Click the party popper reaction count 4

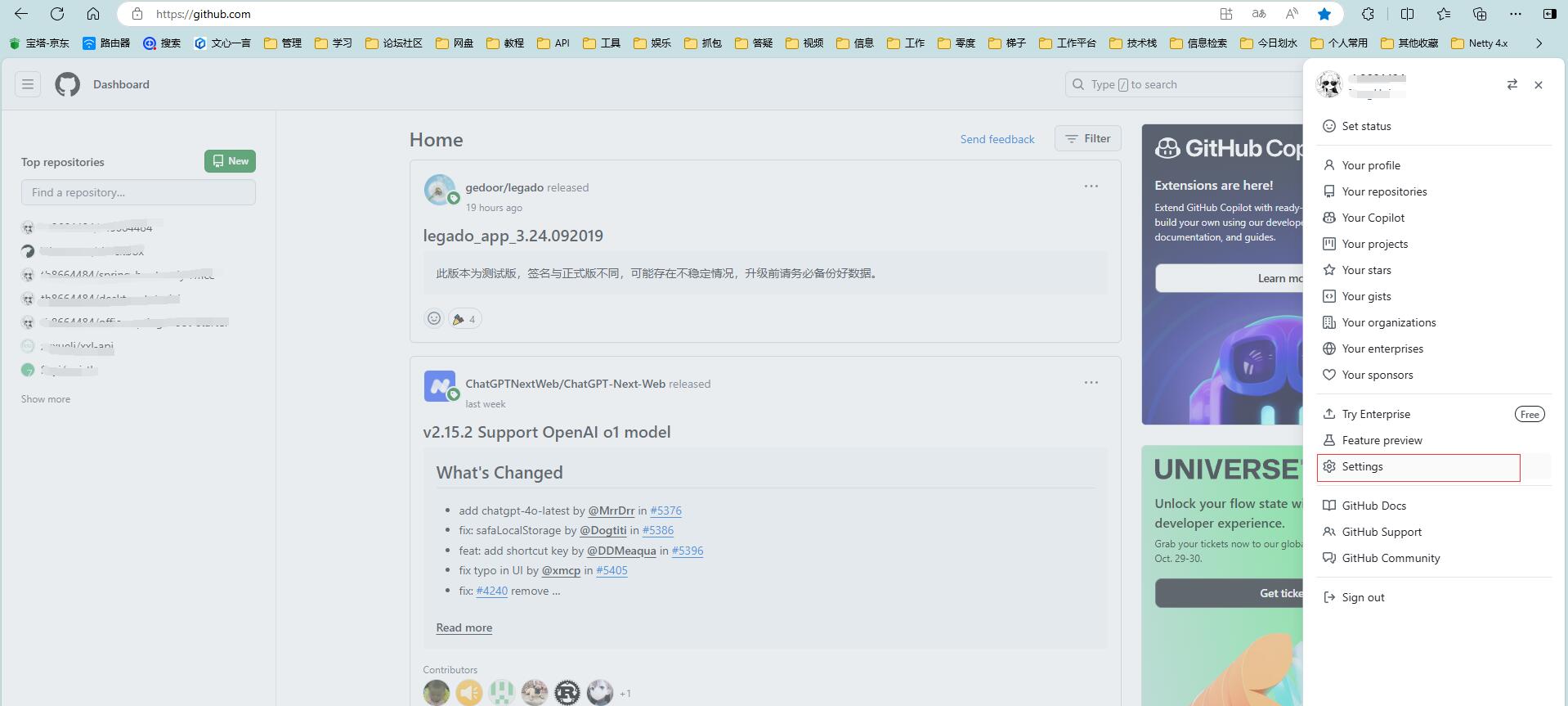click(x=464, y=319)
